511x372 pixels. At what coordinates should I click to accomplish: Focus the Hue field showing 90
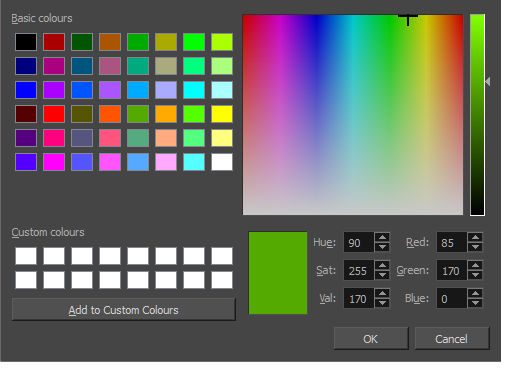[x=359, y=242]
